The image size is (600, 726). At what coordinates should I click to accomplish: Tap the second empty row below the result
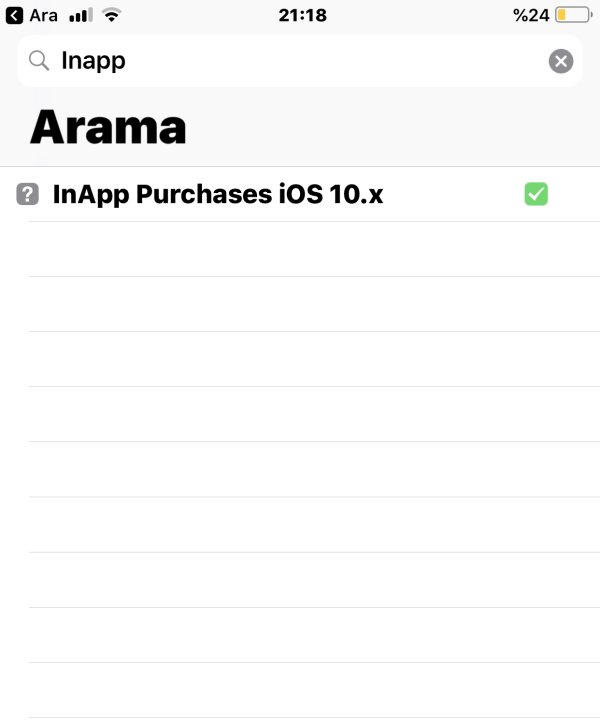coord(300,304)
